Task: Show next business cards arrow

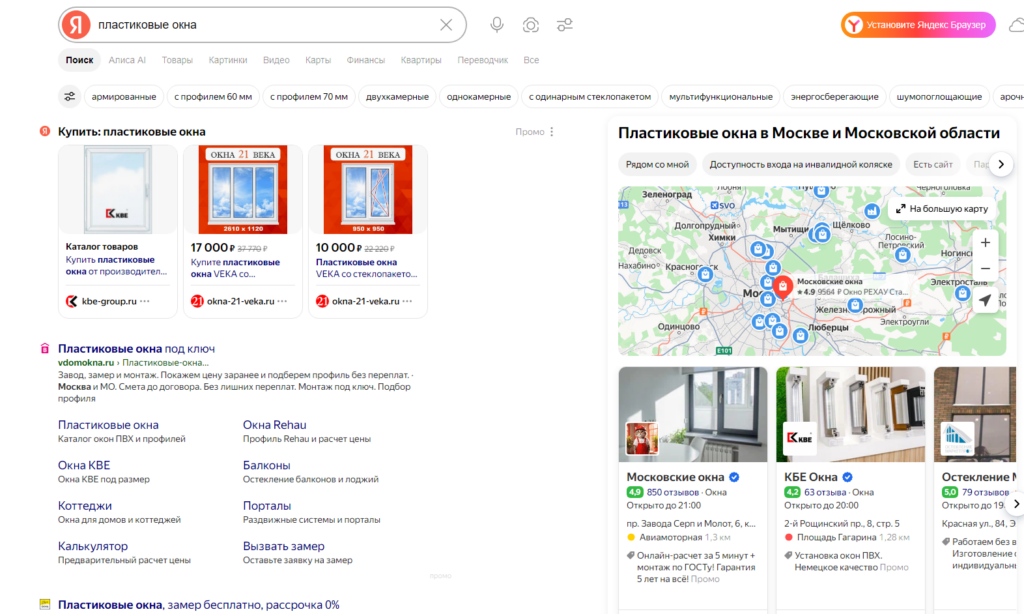Action: pyautogui.click(x=1016, y=504)
